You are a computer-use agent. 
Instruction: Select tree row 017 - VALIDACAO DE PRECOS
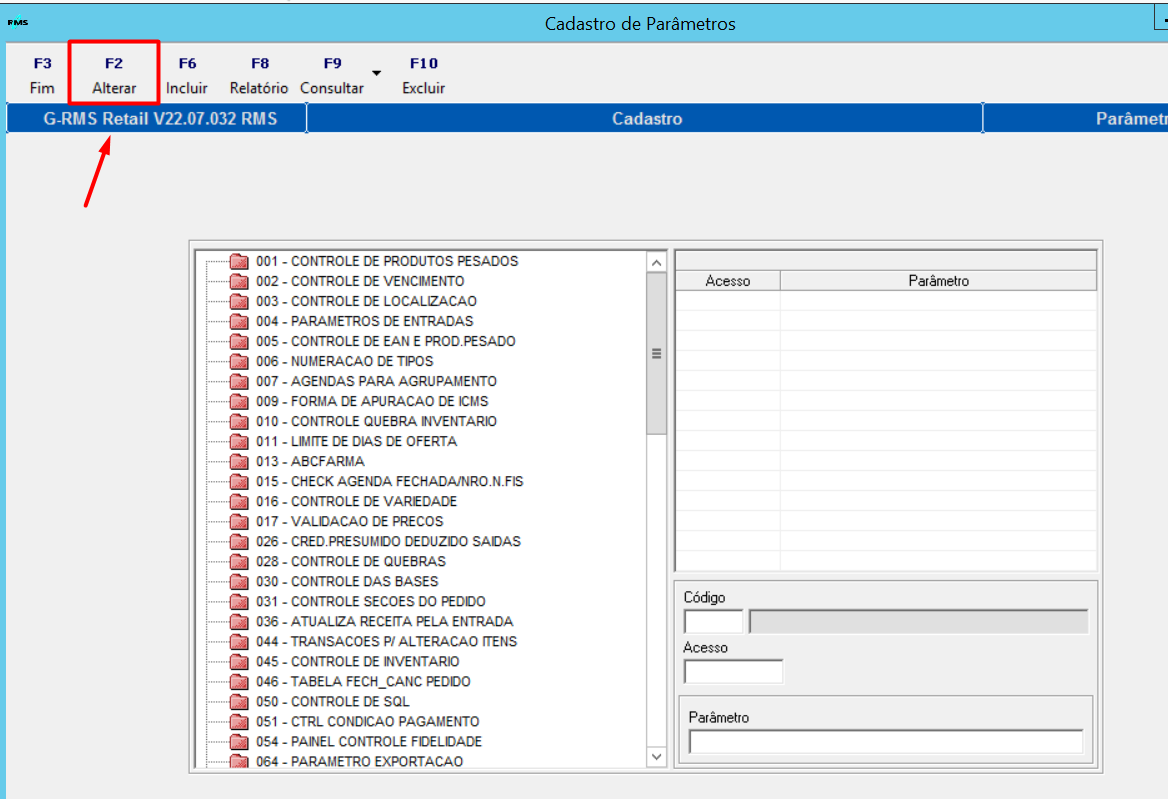tap(350, 522)
